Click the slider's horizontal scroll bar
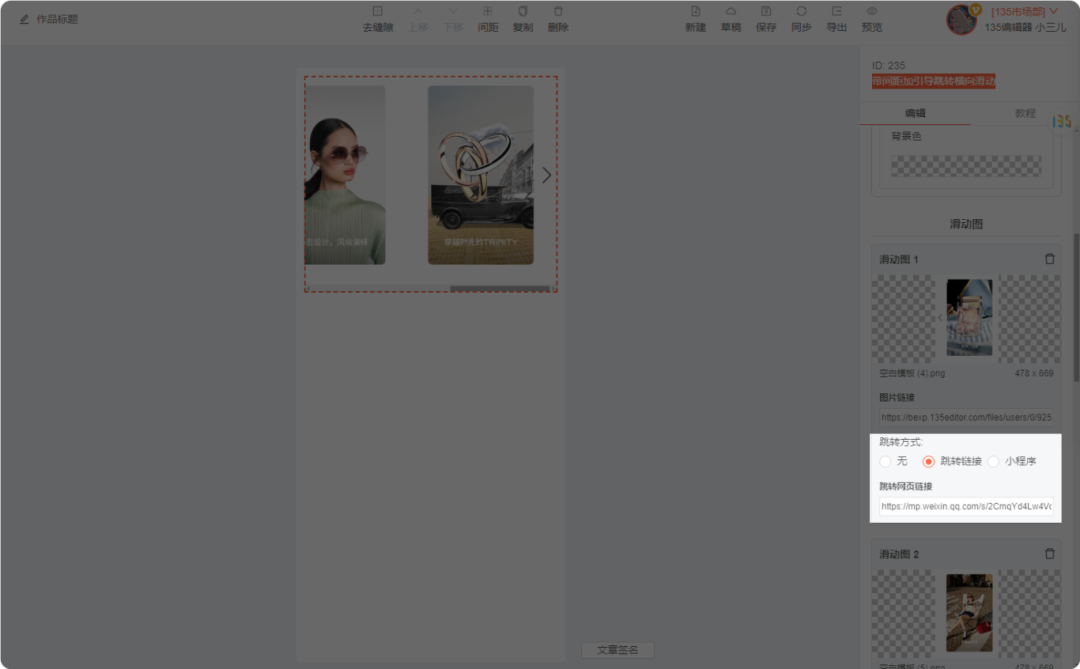The width and height of the screenshot is (1080, 669). click(x=500, y=289)
